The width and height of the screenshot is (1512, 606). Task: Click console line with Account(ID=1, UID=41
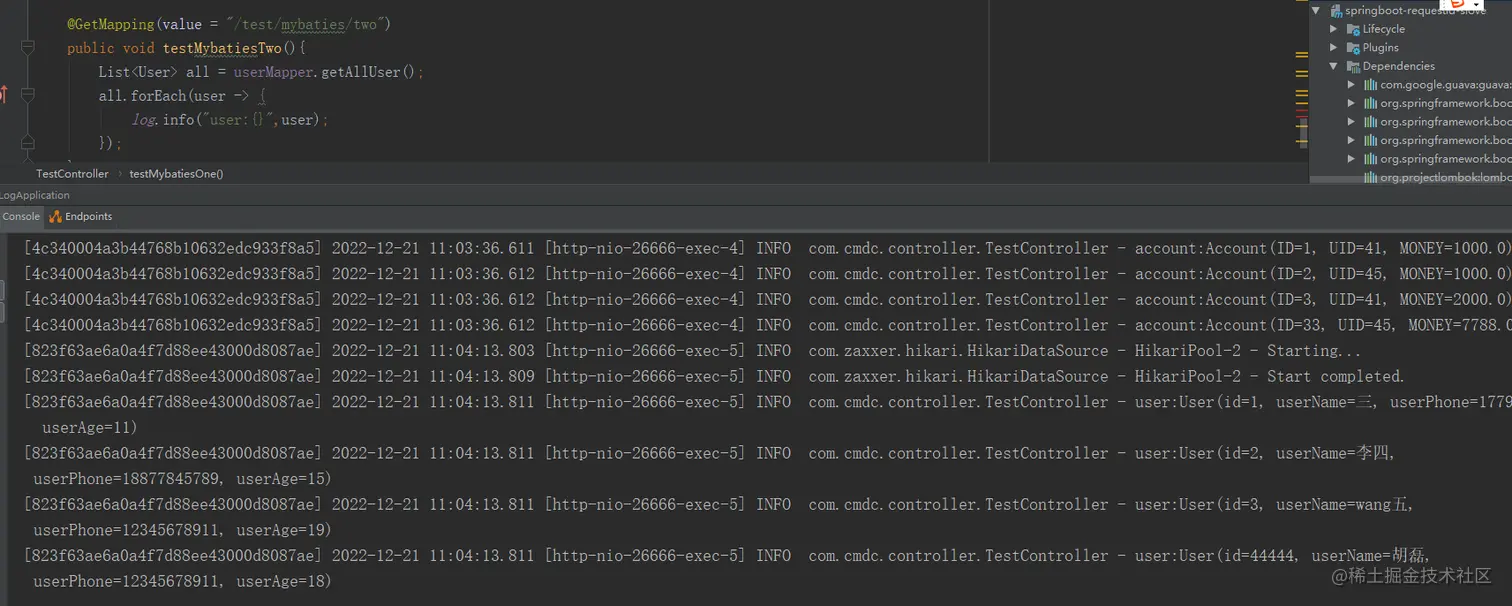[766, 248]
